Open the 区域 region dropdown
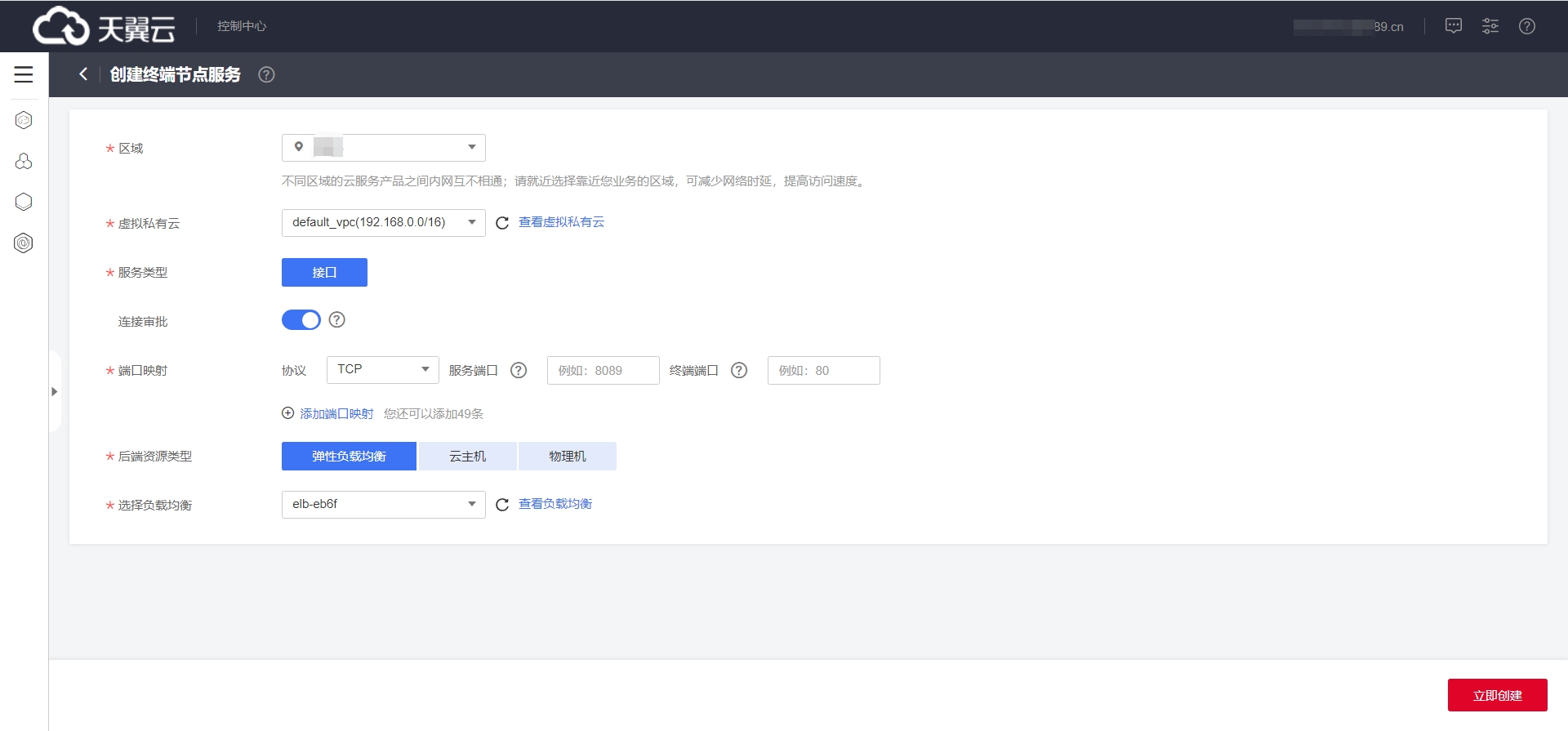Screen dimensions: 1568x731 point(383,148)
